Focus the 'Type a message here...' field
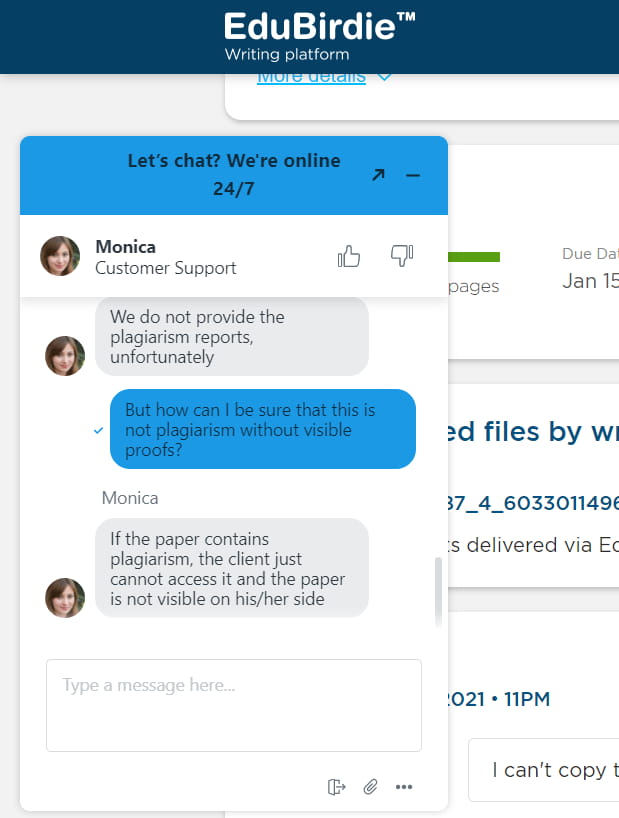Image resolution: width=619 pixels, height=818 pixels. pyautogui.click(x=234, y=705)
